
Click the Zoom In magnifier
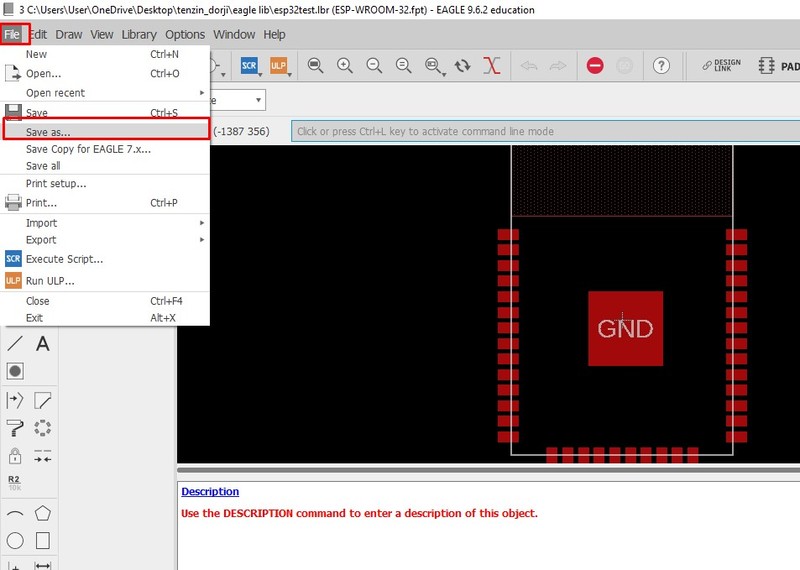[x=345, y=65]
